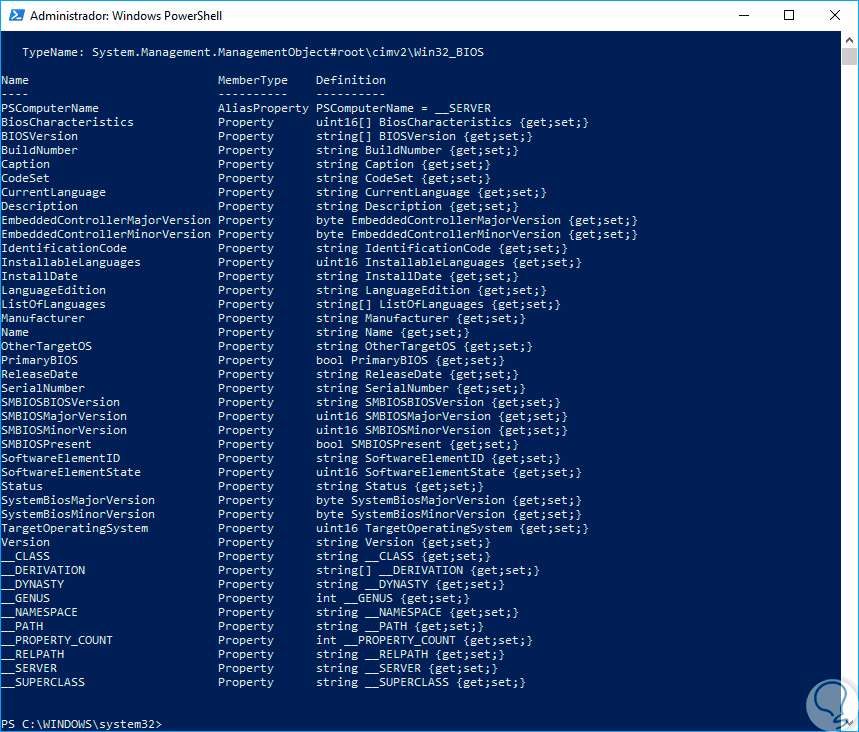The width and height of the screenshot is (859, 732).
Task: Select the __SUPERCLASS property name
Action: (x=43, y=683)
